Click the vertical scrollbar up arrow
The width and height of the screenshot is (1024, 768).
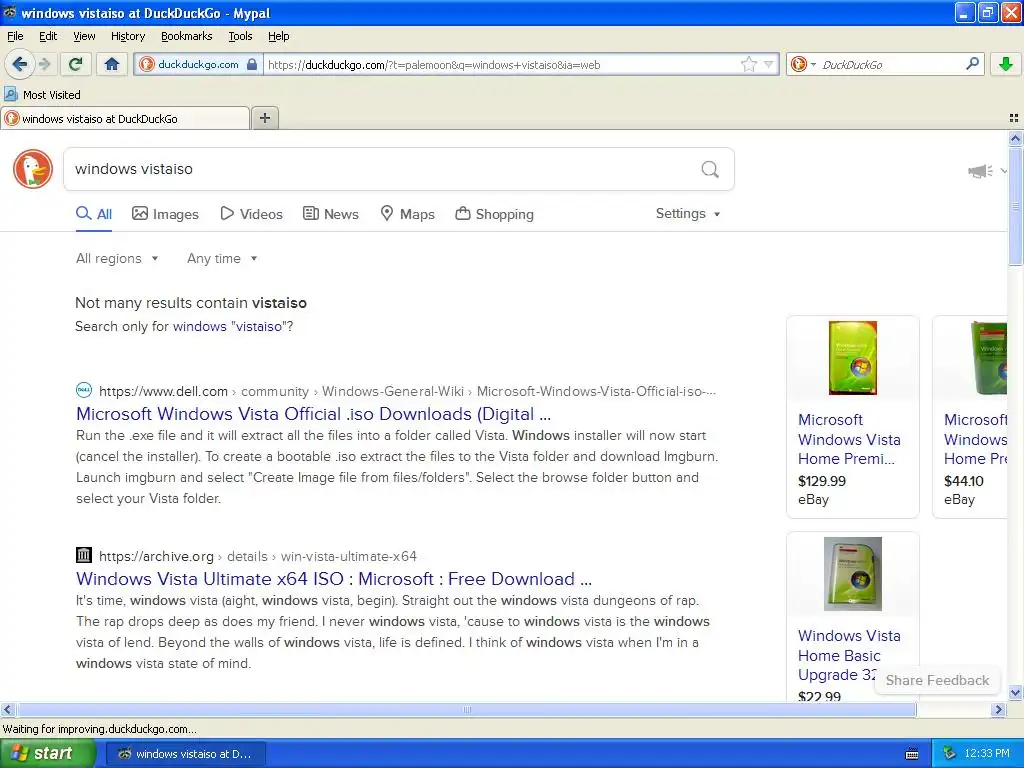click(1015, 138)
